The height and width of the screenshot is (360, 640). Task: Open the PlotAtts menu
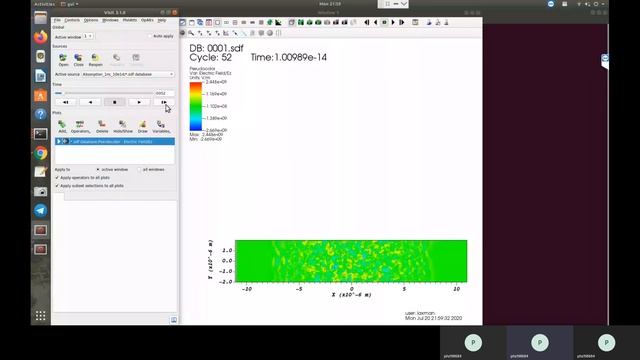(x=130, y=20)
